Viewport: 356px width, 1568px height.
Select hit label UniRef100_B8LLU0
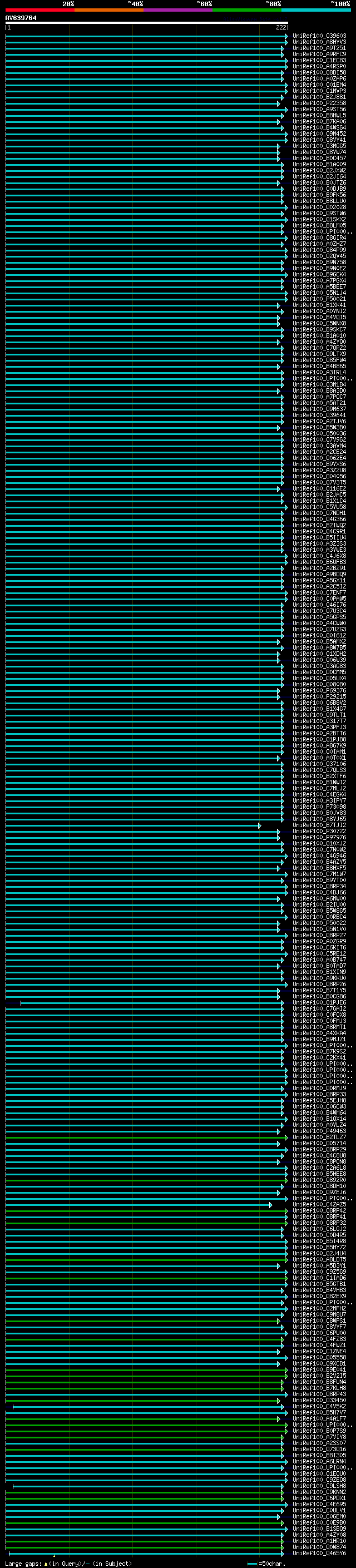click(x=319, y=201)
